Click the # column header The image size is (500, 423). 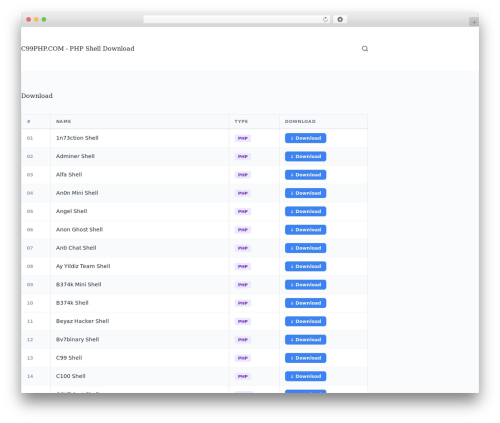29,121
